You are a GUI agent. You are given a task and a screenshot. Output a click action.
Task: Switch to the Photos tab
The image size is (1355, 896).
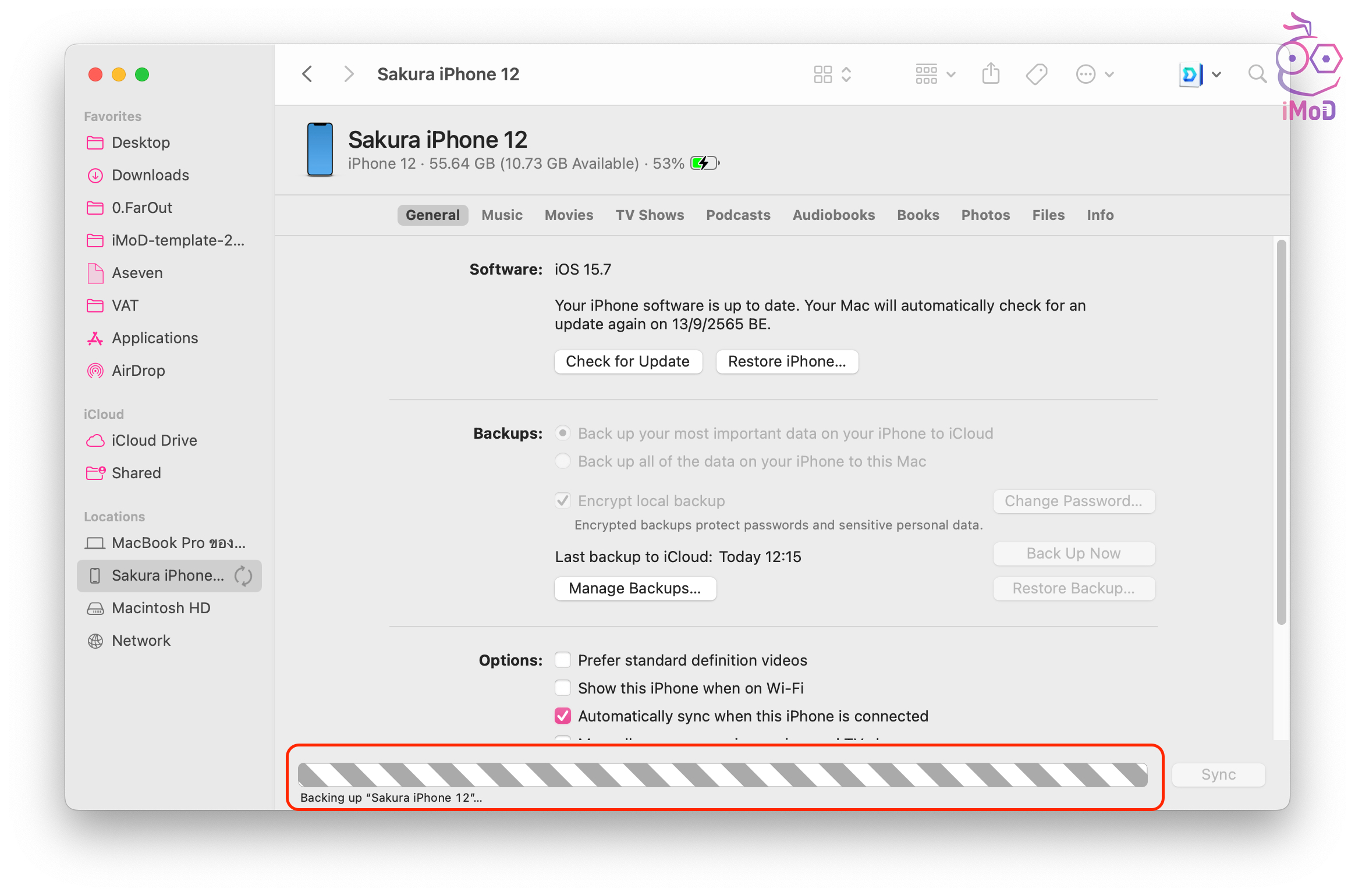(x=985, y=215)
